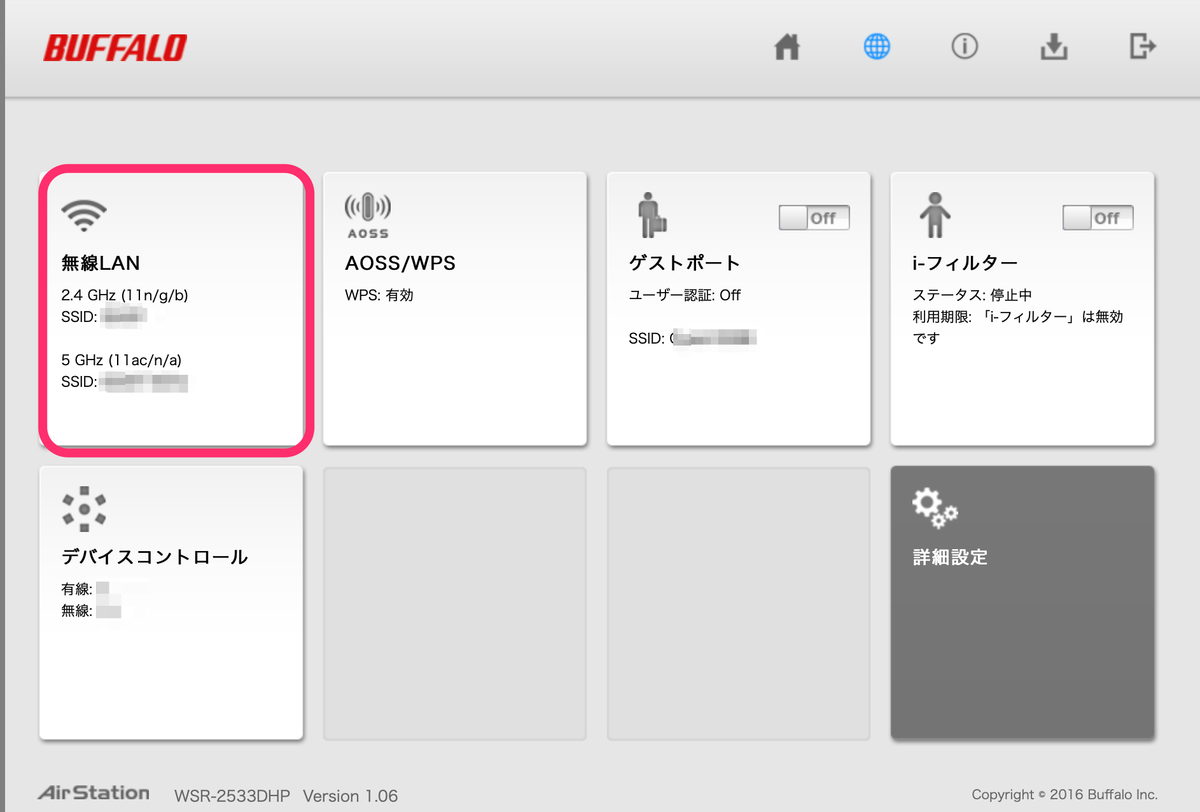Open the globe internet settings icon

(x=876, y=47)
